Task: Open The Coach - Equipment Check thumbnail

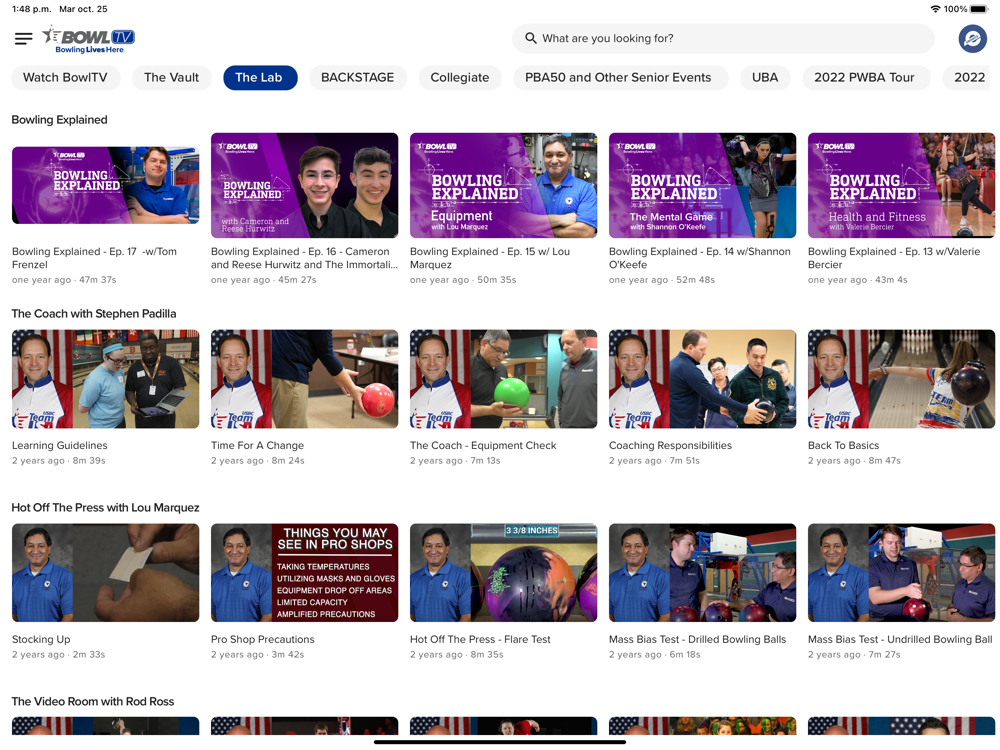Action: point(503,379)
